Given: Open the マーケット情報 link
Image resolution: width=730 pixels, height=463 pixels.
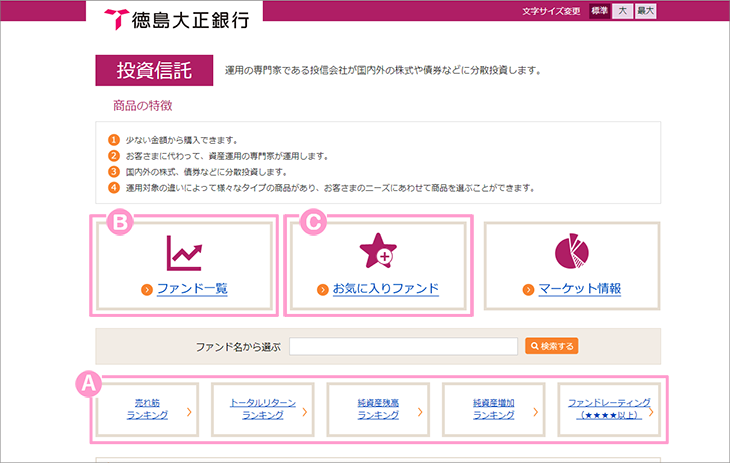Looking at the screenshot, I should click(580, 289).
